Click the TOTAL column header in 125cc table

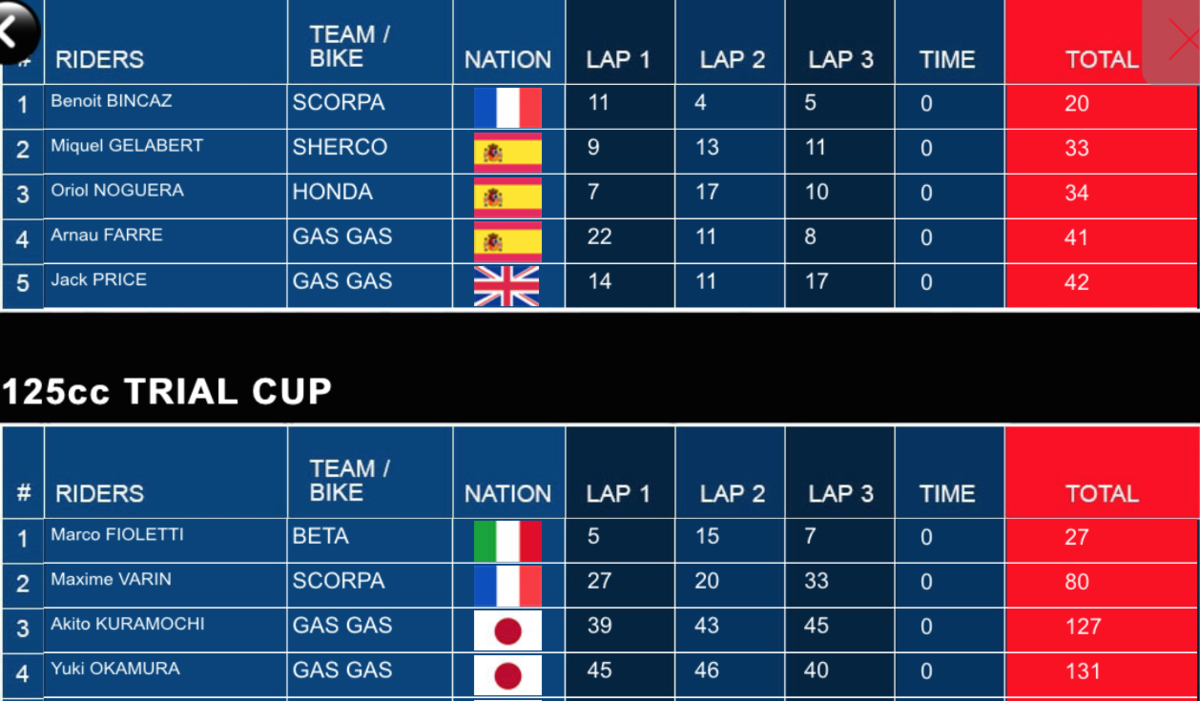(1102, 493)
